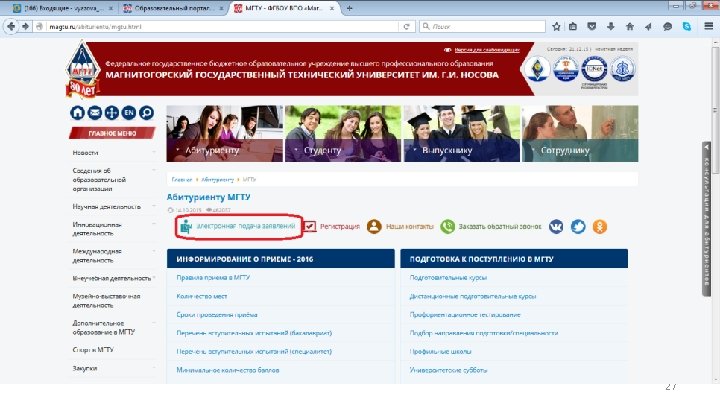The height and width of the screenshot is (405, 720).
Task: Open the Сотруднику banner section
Action: 580,134
